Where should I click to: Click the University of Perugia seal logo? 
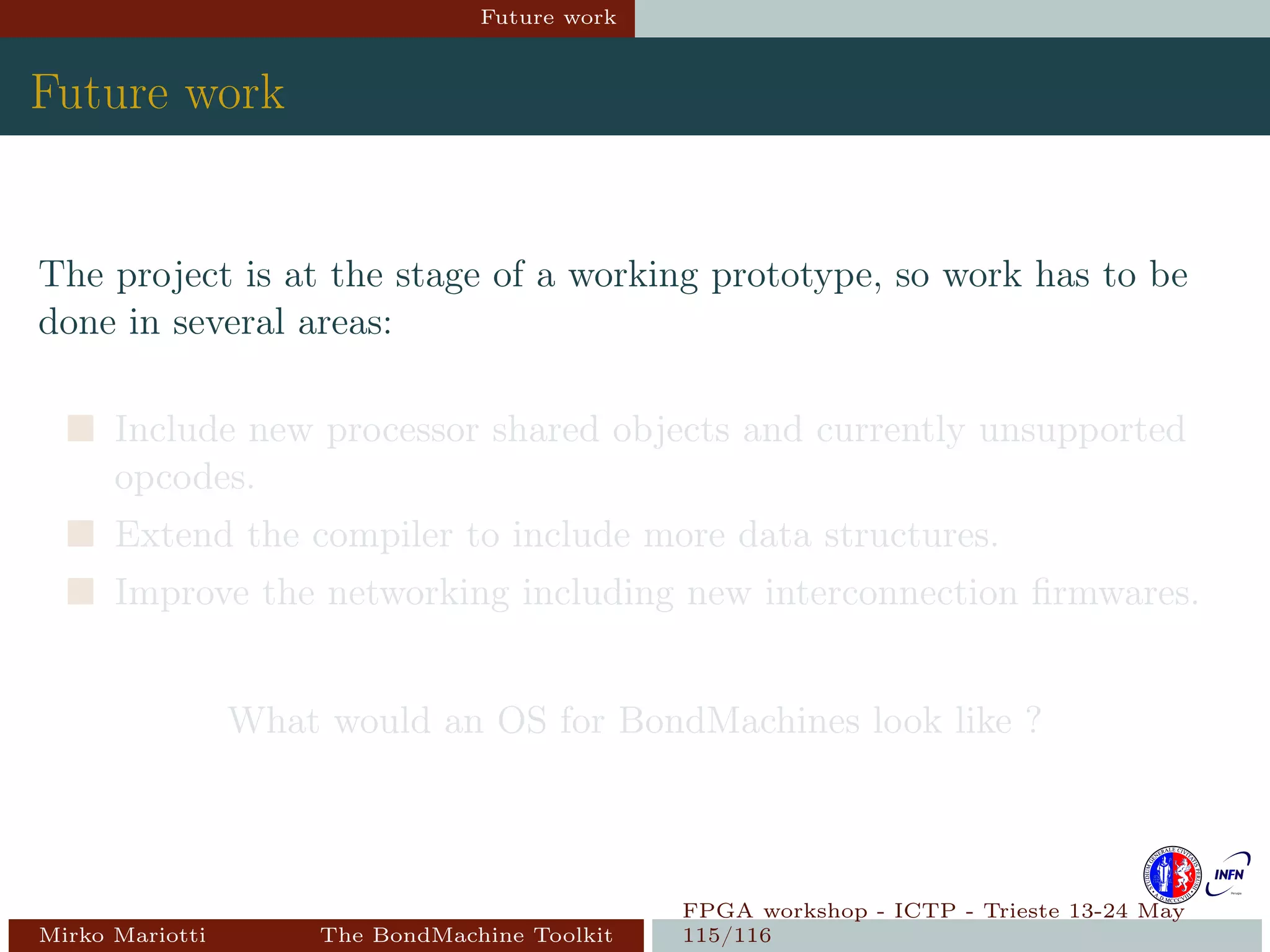coord(1171,875)
